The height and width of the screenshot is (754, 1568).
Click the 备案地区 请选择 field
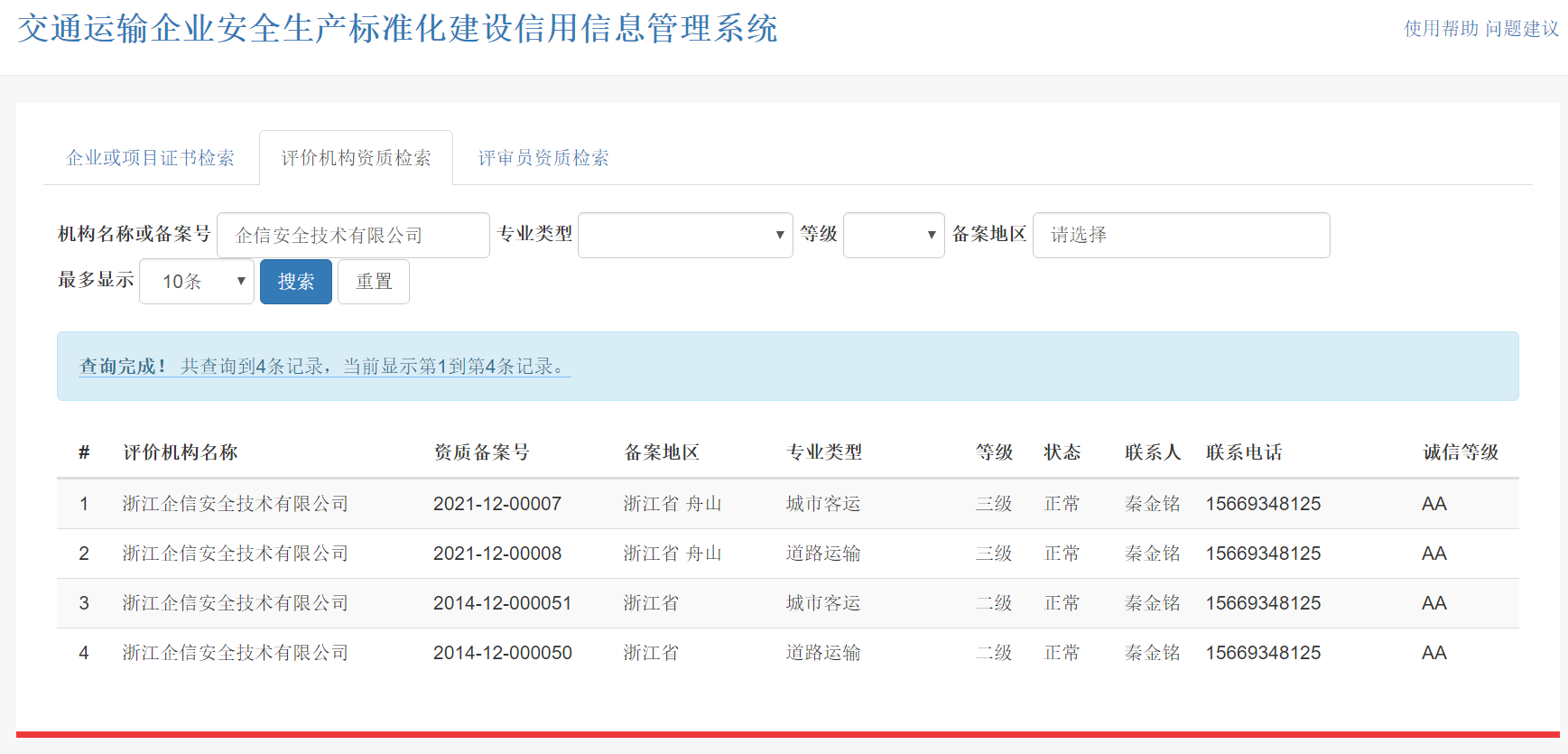click(x=1181, y=235)
